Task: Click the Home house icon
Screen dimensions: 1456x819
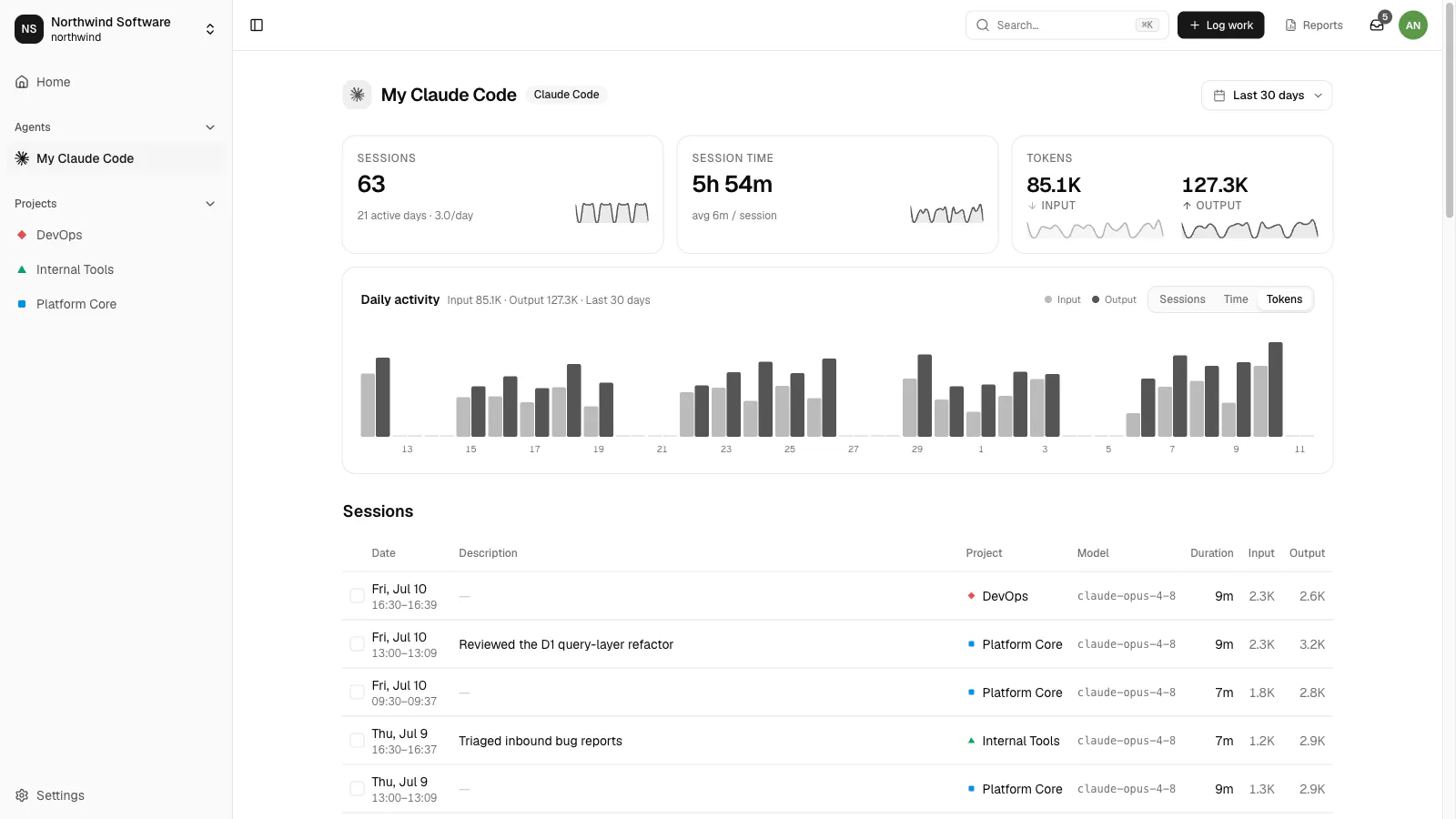Action: pos(22,82)
